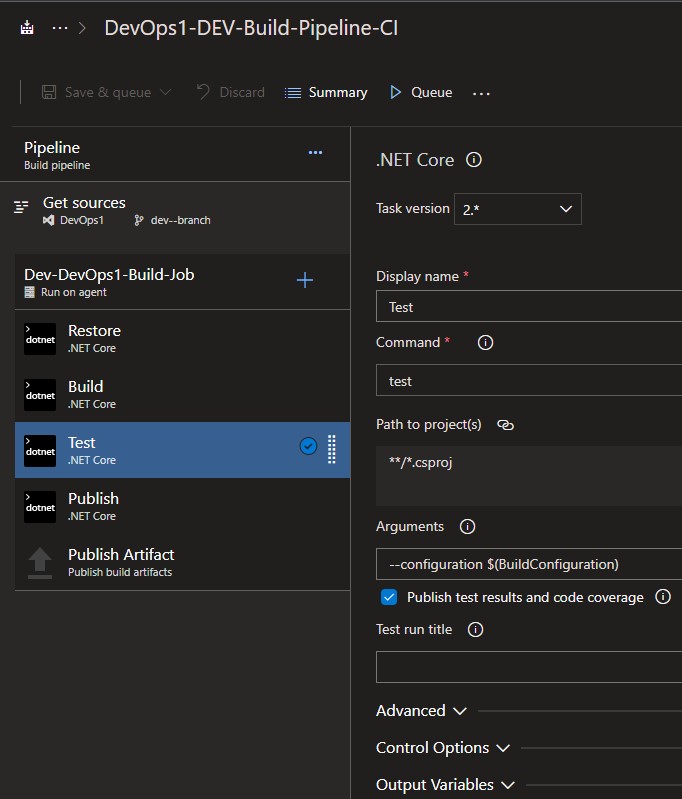Add a task to the agent job
This screenshot has width=682, height=799.
(305, 280)
